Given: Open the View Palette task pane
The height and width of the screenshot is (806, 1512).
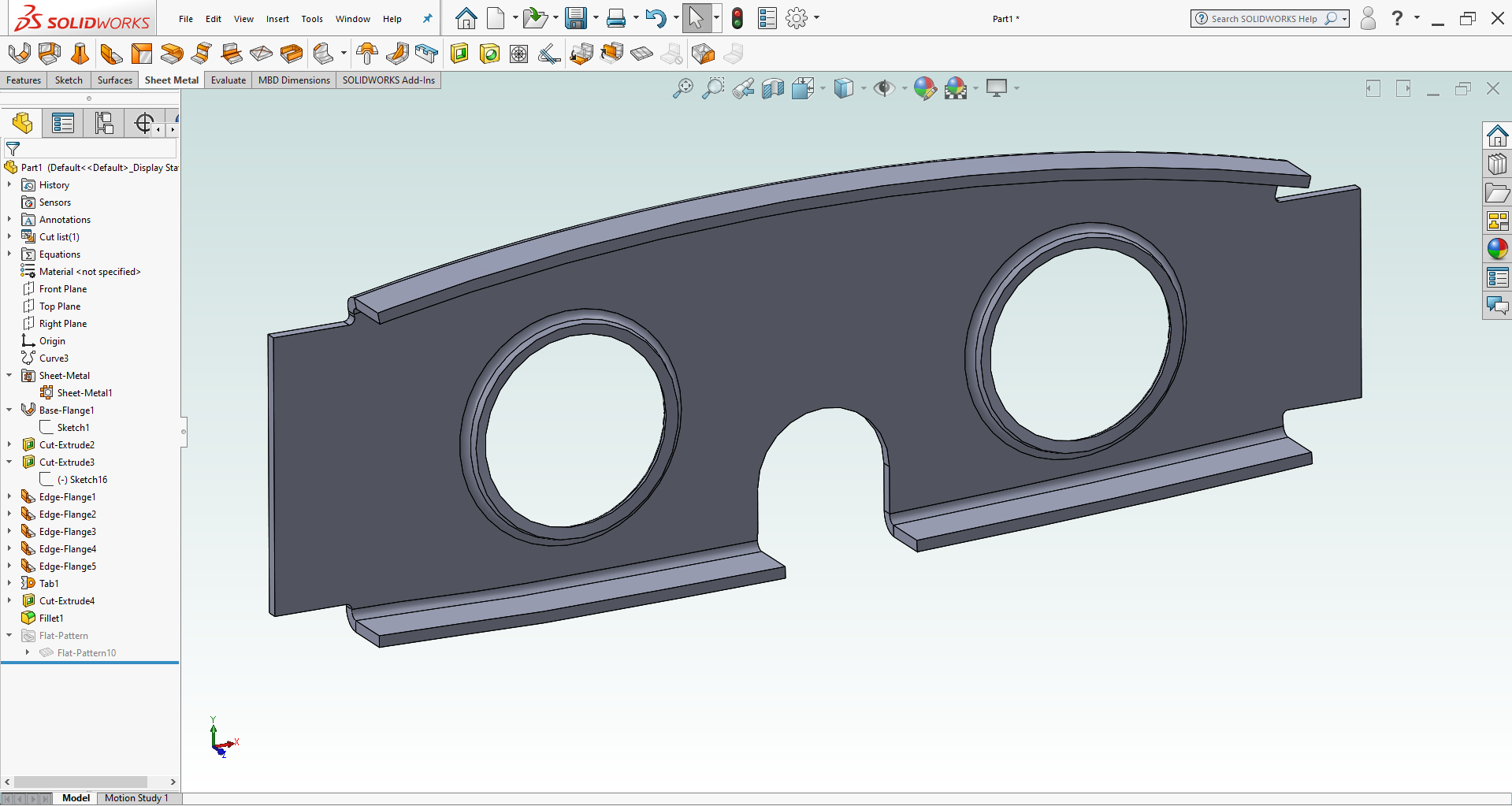Looking at the screenshot, I should (1497, 221).
